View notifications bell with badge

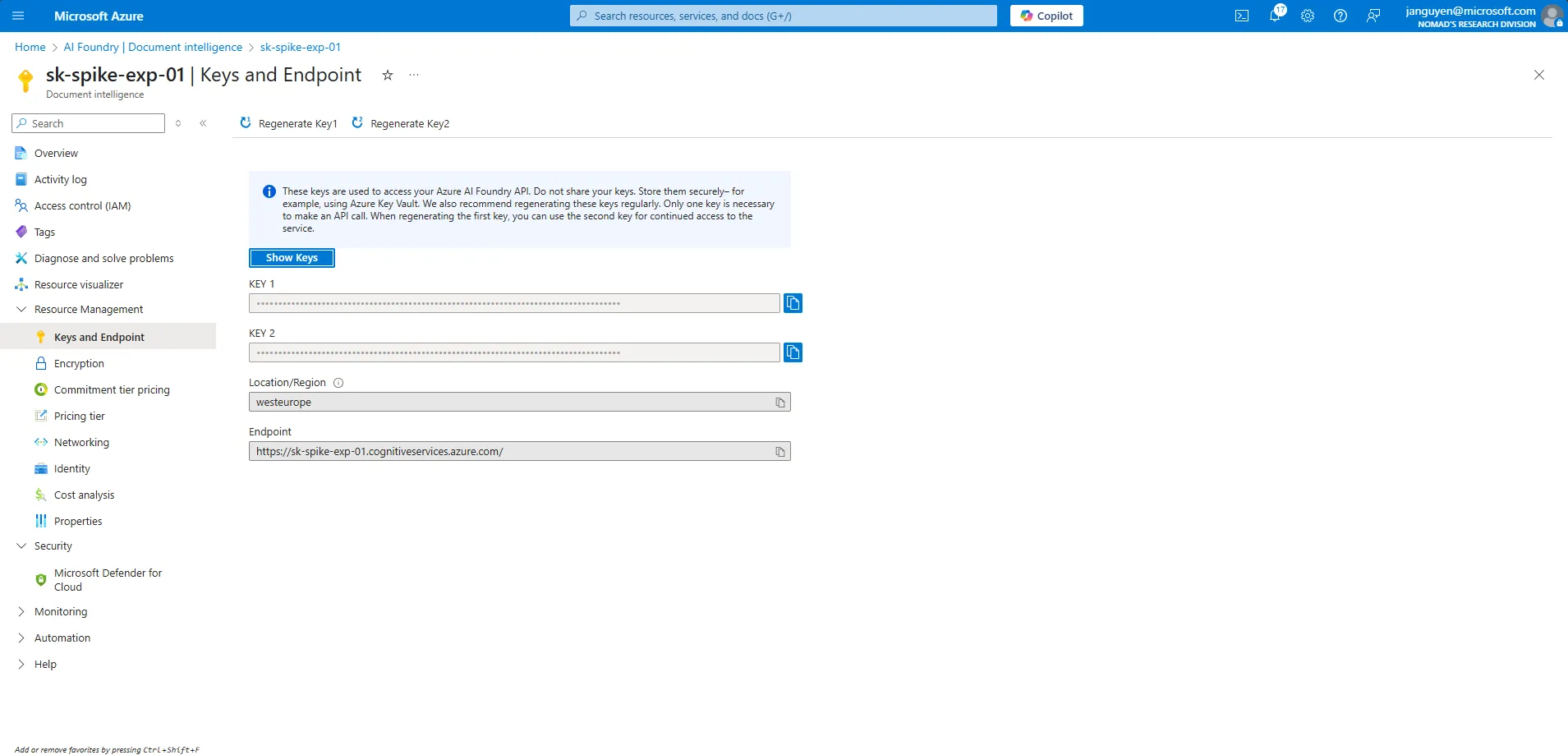[x=1276, y=15]
